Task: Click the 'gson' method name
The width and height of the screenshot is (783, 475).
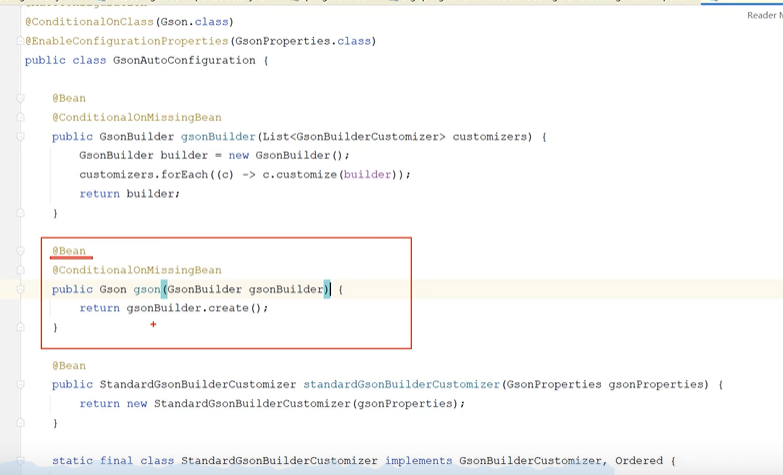Action: coord(147,289)
